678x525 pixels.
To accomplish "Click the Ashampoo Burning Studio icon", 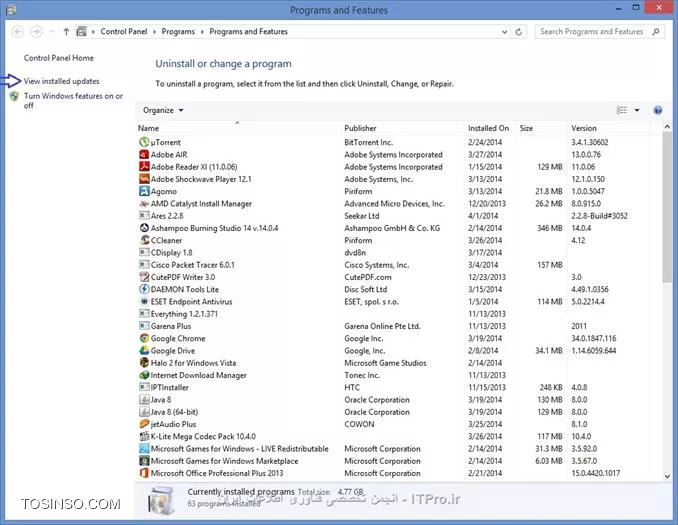I will click(144, 228).
